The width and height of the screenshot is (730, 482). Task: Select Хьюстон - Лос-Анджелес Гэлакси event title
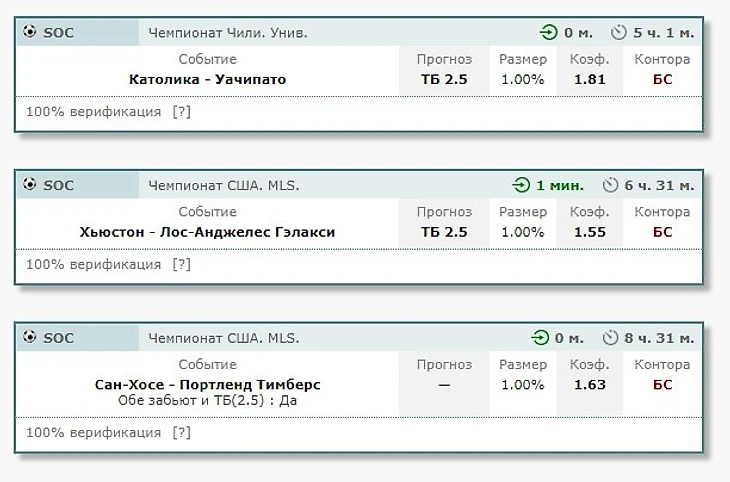[207, 232]
